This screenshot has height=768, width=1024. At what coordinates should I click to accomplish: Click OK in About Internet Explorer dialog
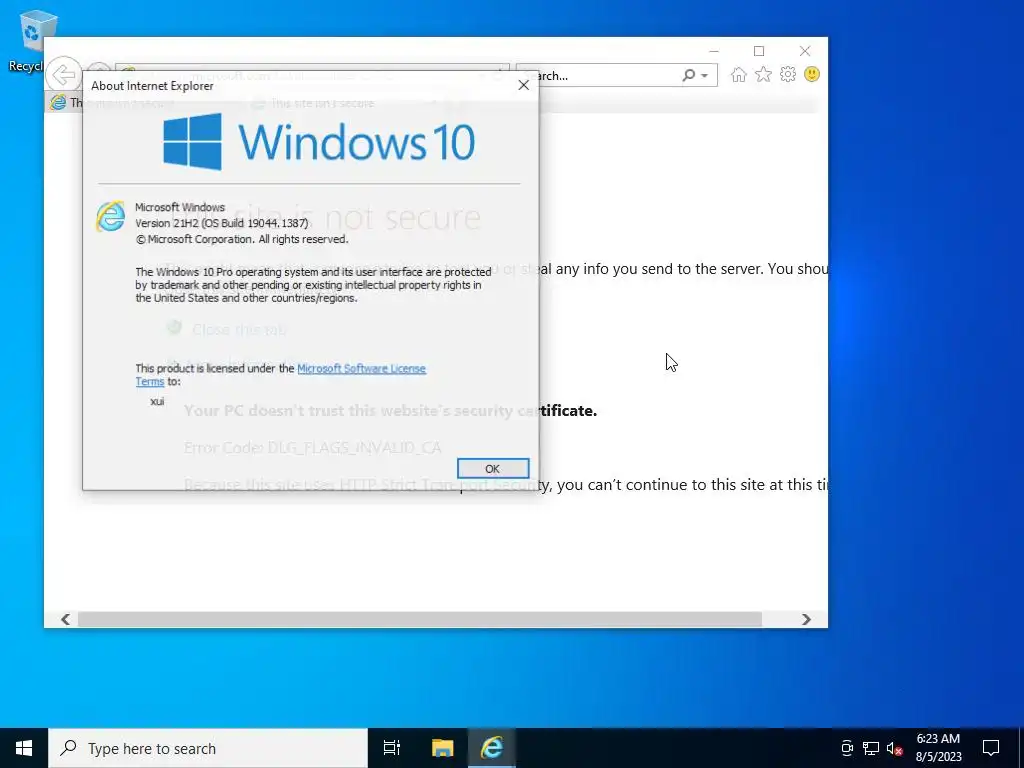coord(492,468)
